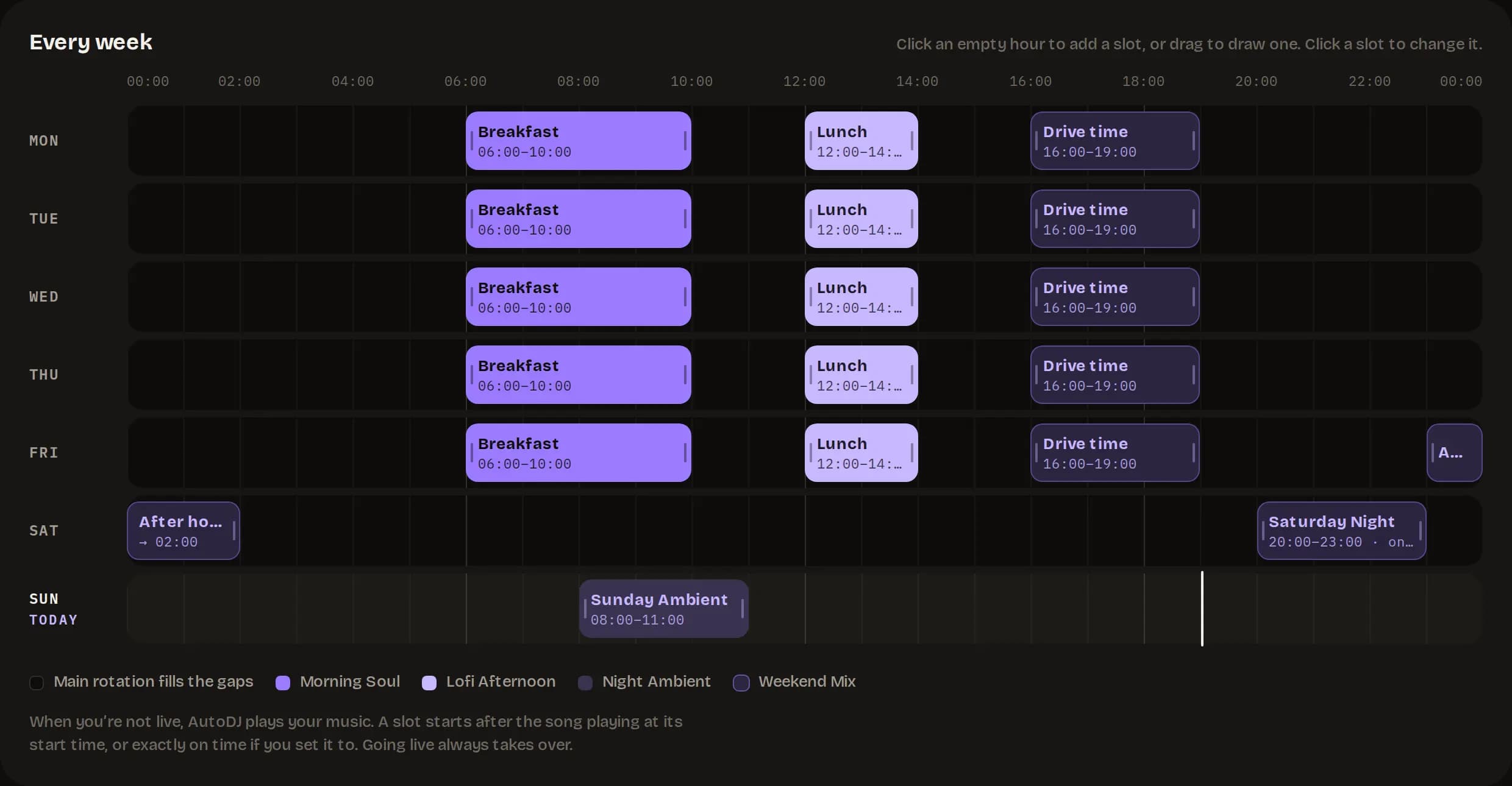Click the MON row label
Screen dimensions: 1512x786
click(44, 141)
